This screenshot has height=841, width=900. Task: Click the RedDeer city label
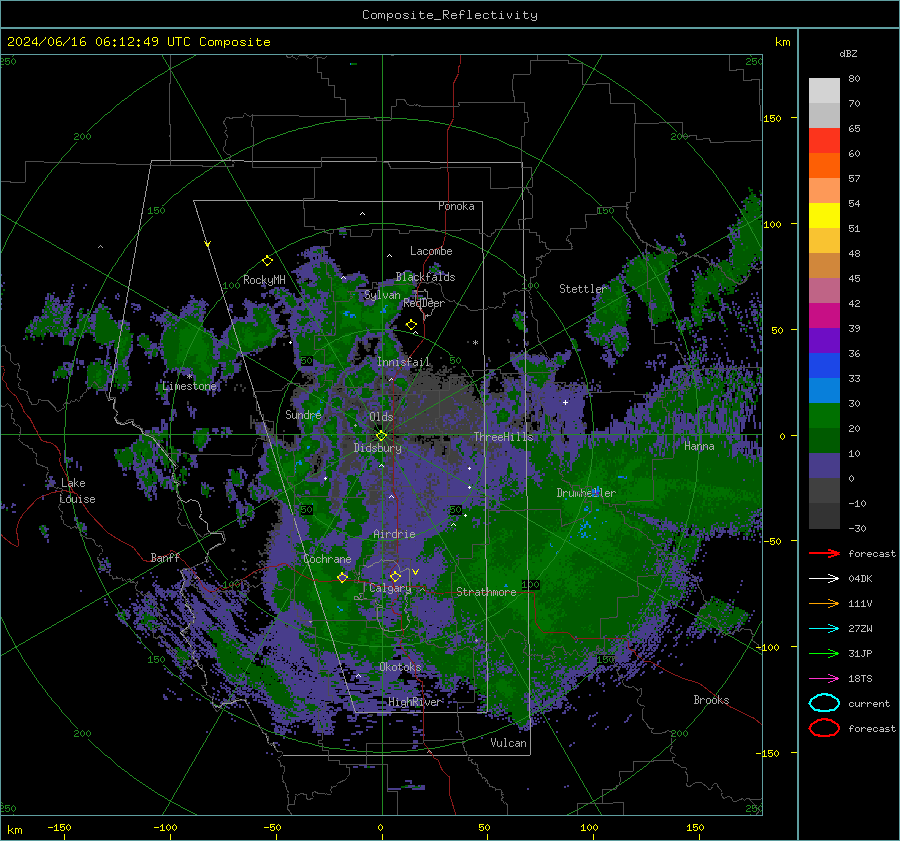click(x=424, y=303)
